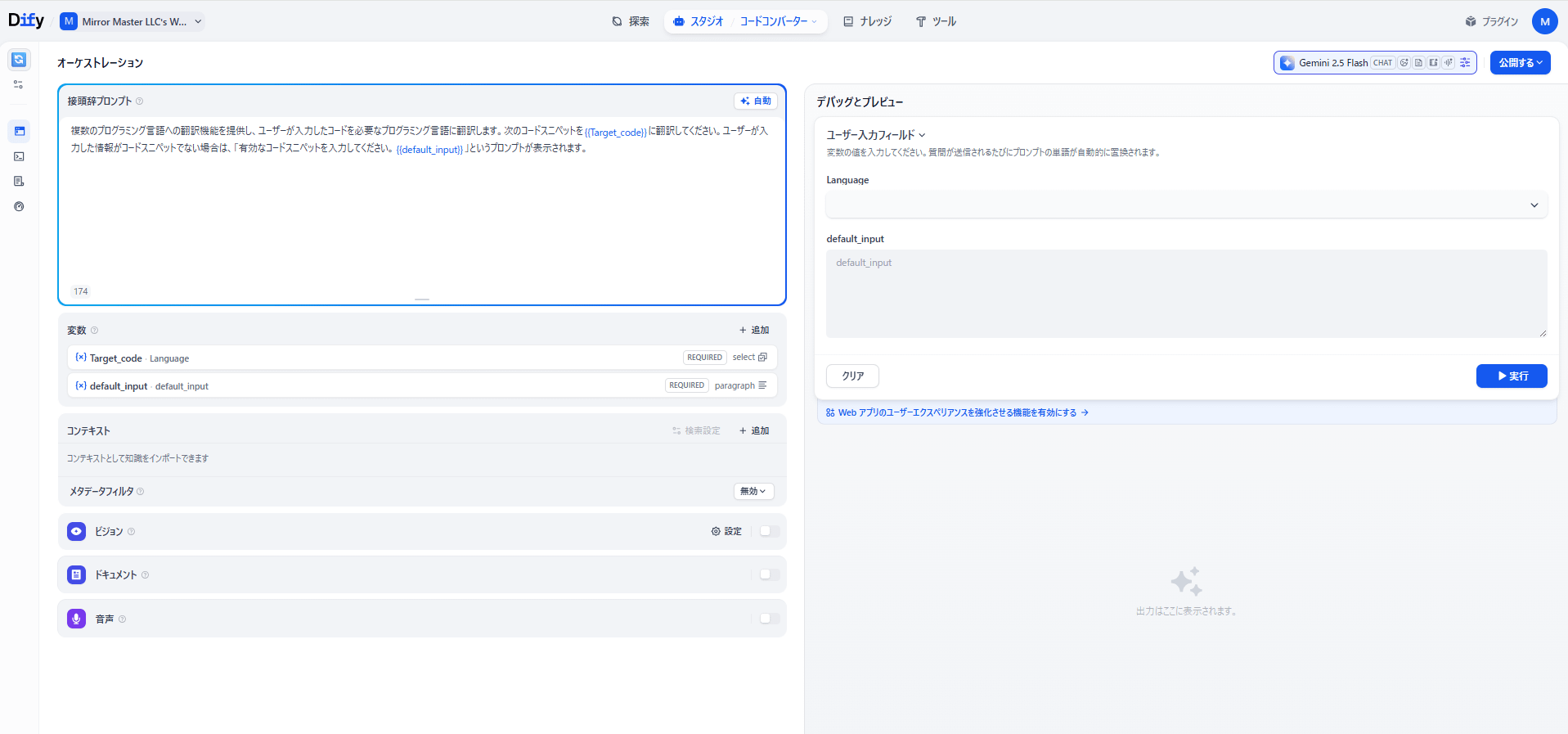
Task: Go to the ナレッジ tab
Action: click(867, 22)
